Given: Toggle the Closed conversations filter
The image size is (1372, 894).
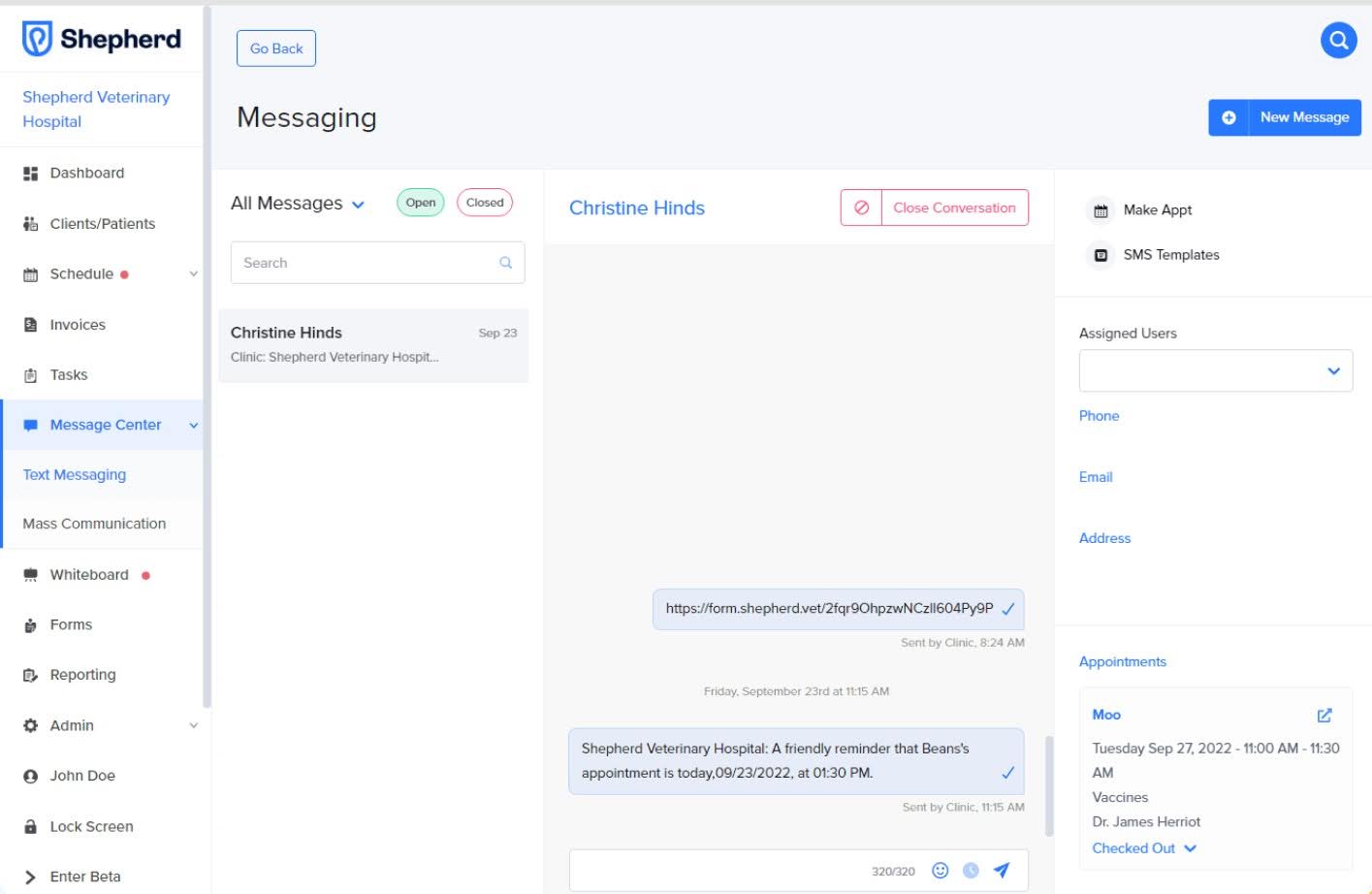Looking at the screenshot, I should [x=485, y=203].
